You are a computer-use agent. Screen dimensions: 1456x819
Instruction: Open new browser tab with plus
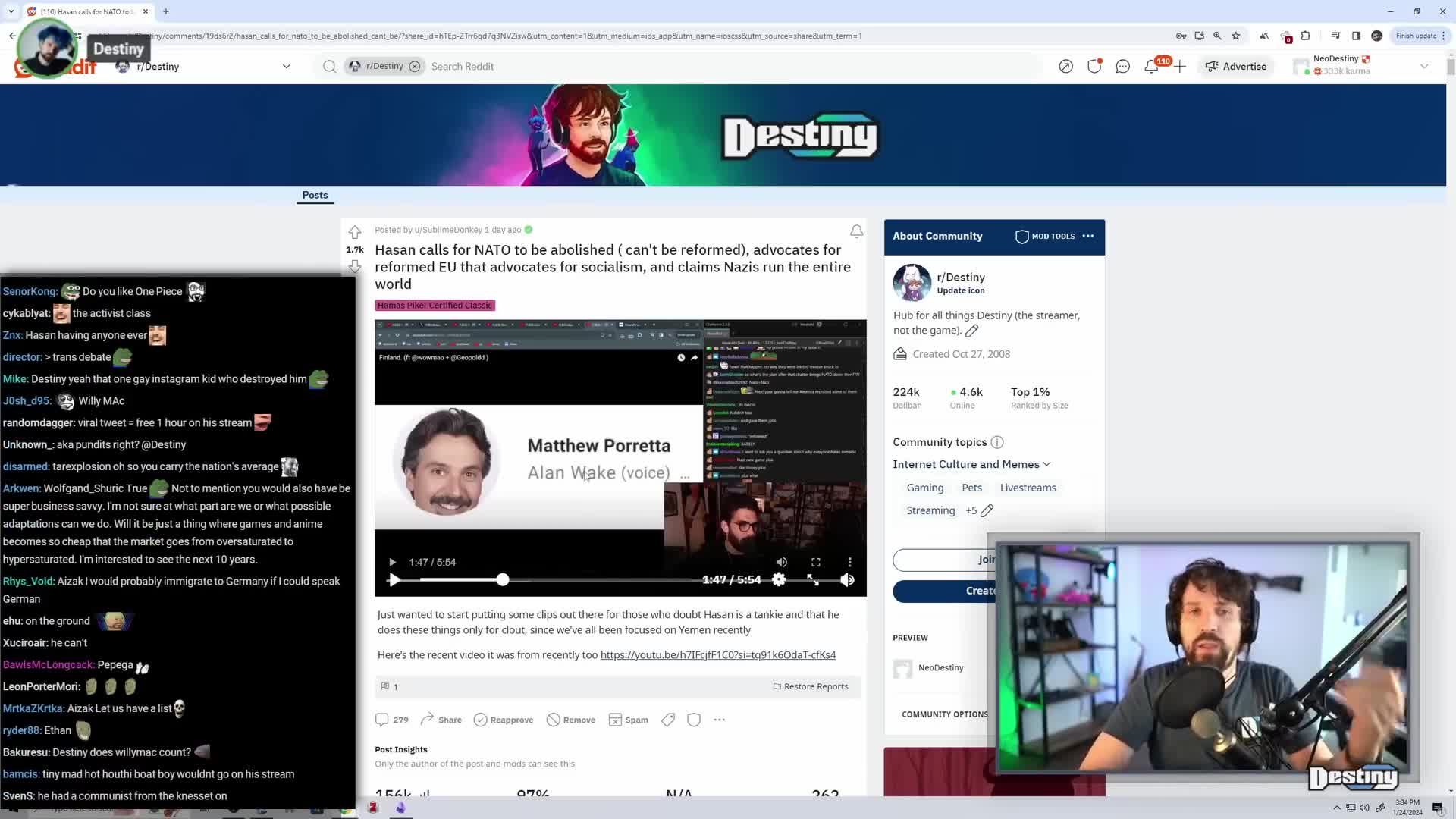(x=165, y=11)
